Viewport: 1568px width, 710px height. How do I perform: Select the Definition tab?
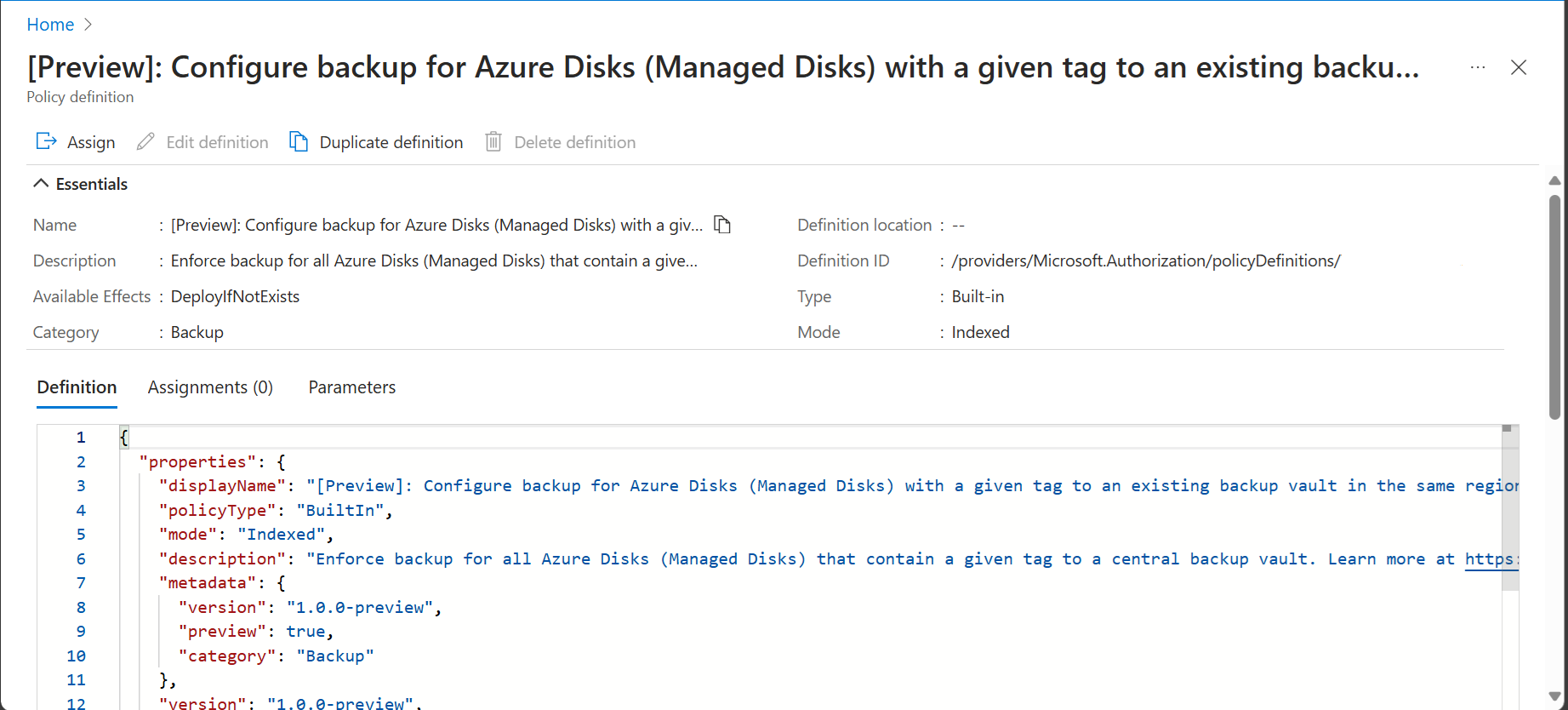77,387
